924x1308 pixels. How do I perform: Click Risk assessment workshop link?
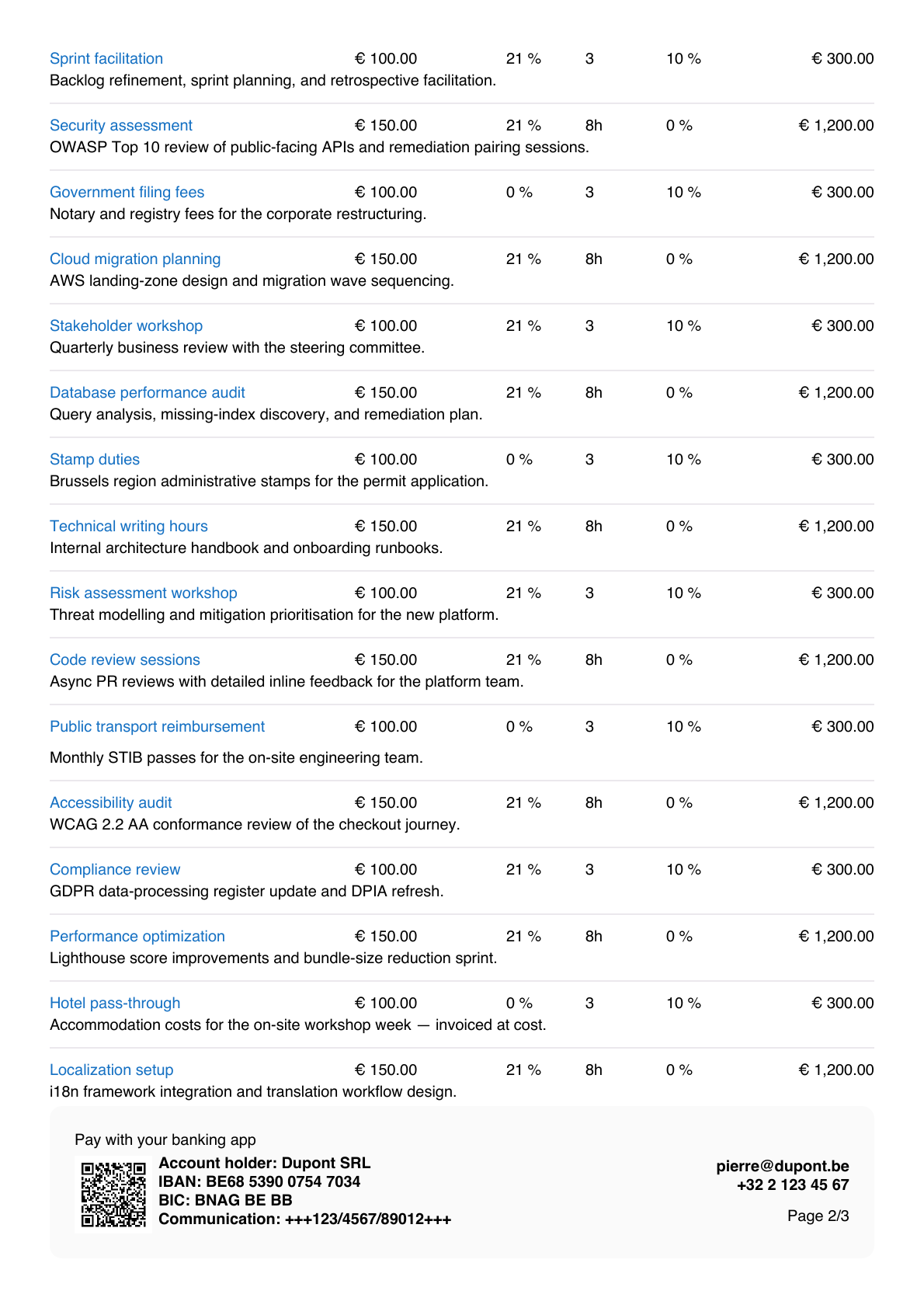click(x=144, y=593)
